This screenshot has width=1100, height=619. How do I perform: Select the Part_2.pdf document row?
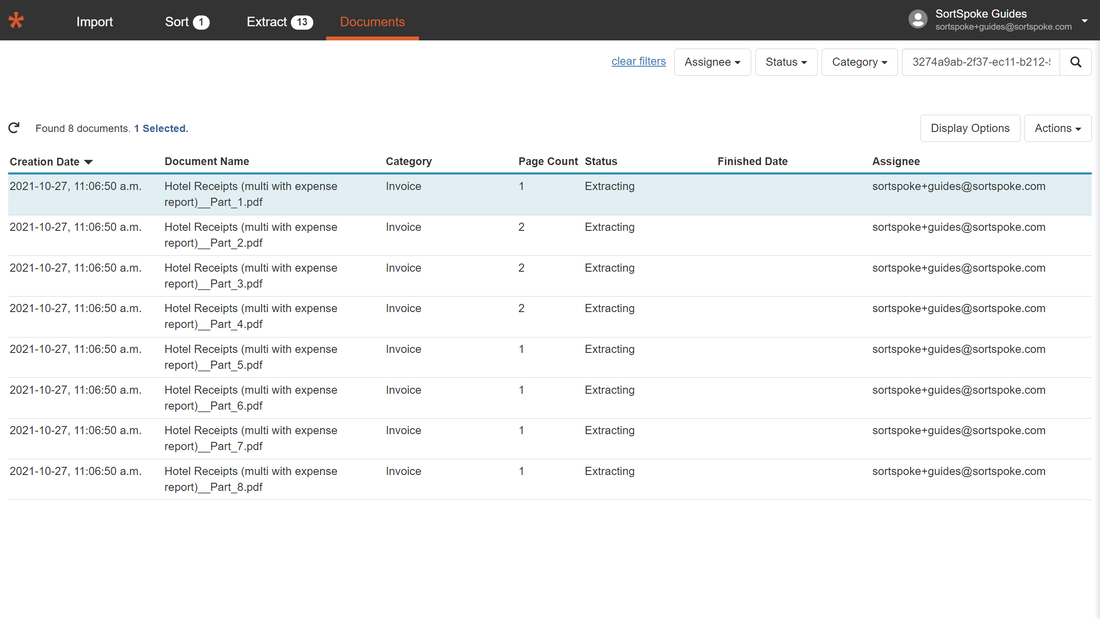click(550, 235)
